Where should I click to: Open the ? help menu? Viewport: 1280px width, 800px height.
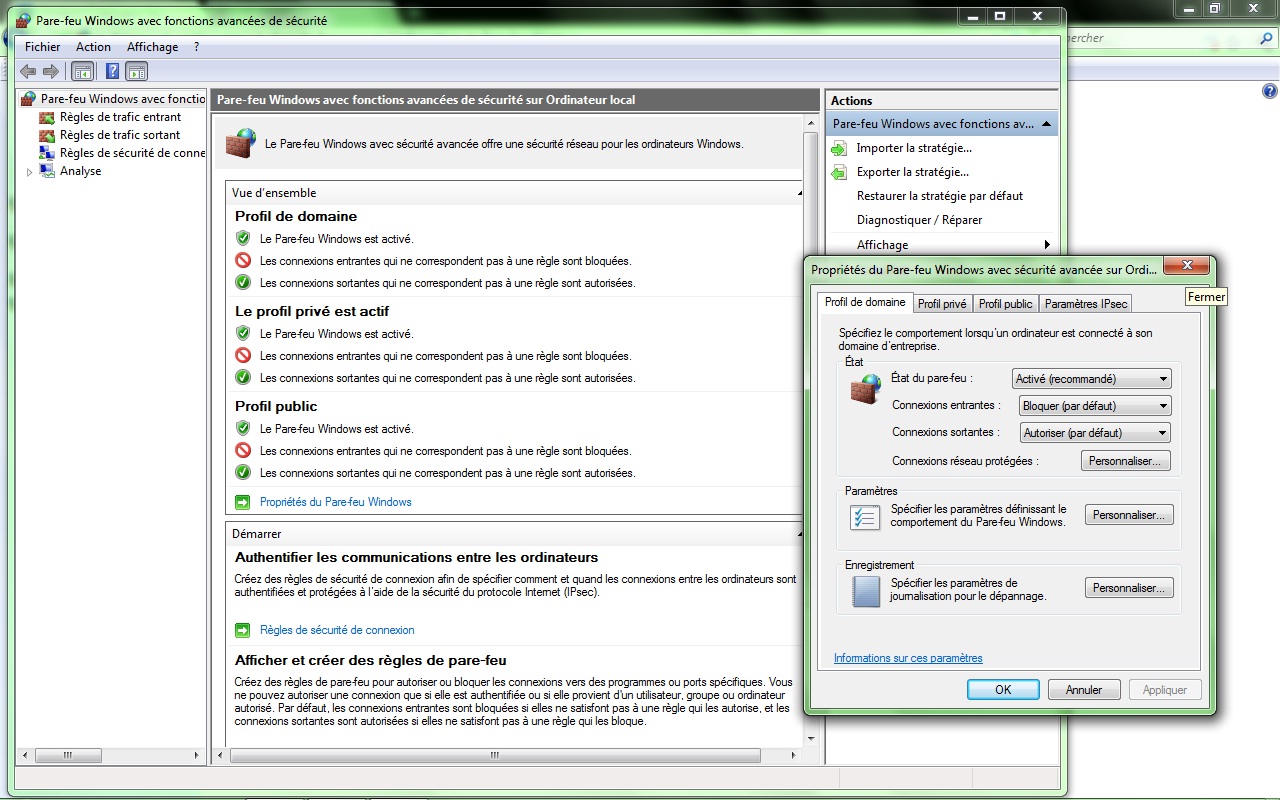(x=197, y=47)
